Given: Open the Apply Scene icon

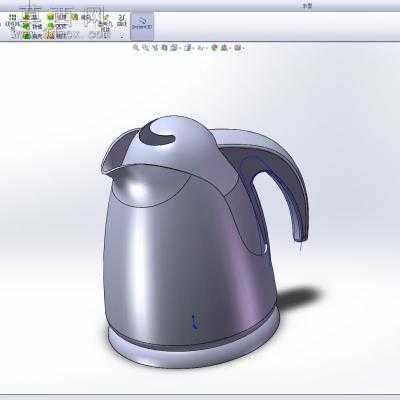Looking at the screenshot, I should pos(225,48).
